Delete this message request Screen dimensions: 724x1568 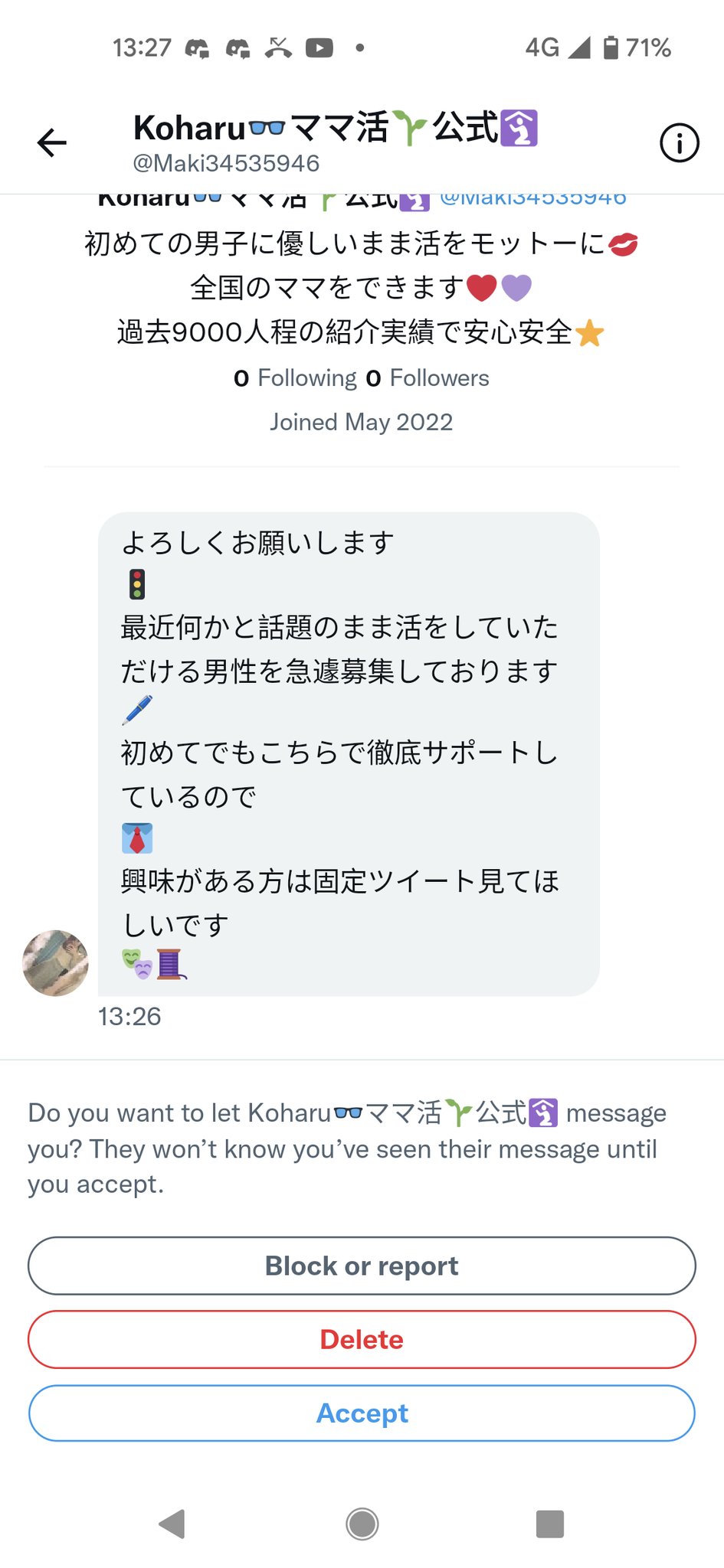click(x=362, y=1339)
